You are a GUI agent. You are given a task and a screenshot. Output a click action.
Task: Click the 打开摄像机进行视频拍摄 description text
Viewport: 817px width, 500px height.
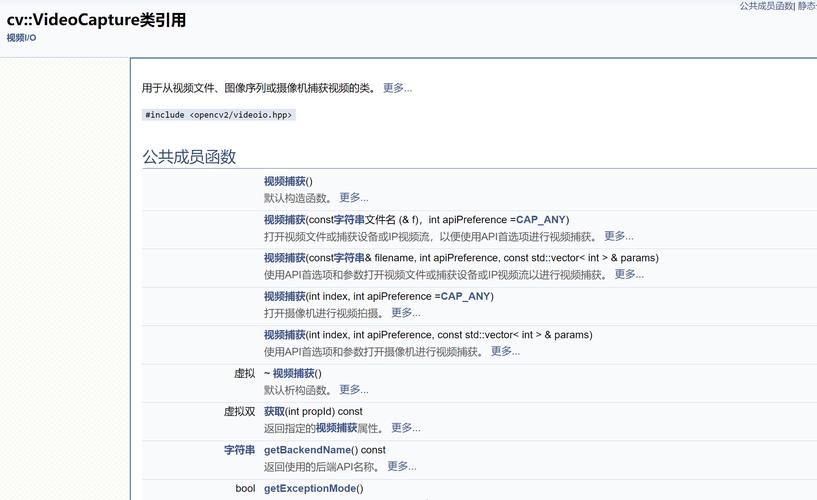(324, 313)
